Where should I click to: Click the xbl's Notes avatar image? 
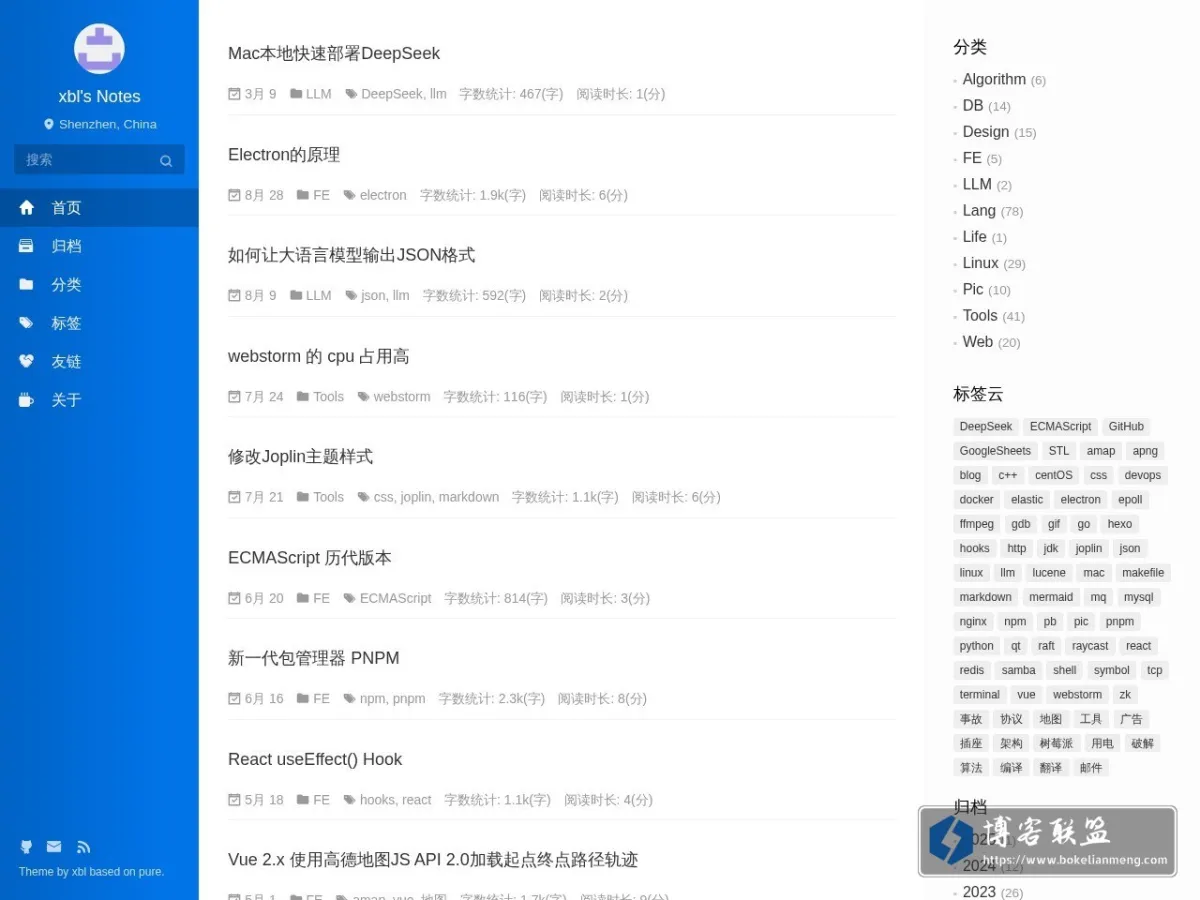coord(99,48)
